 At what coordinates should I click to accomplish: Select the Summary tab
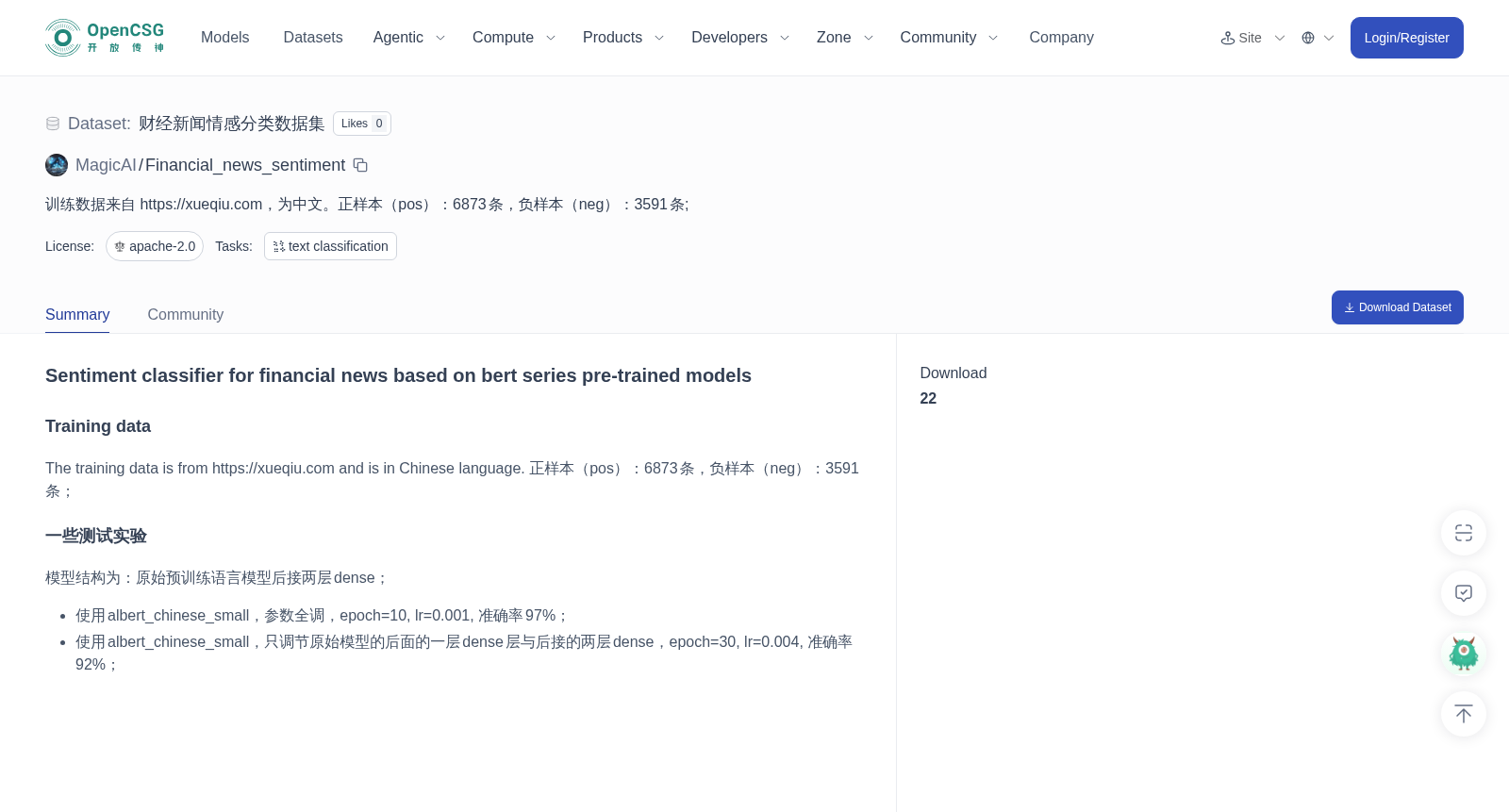[x=77, y=315]
